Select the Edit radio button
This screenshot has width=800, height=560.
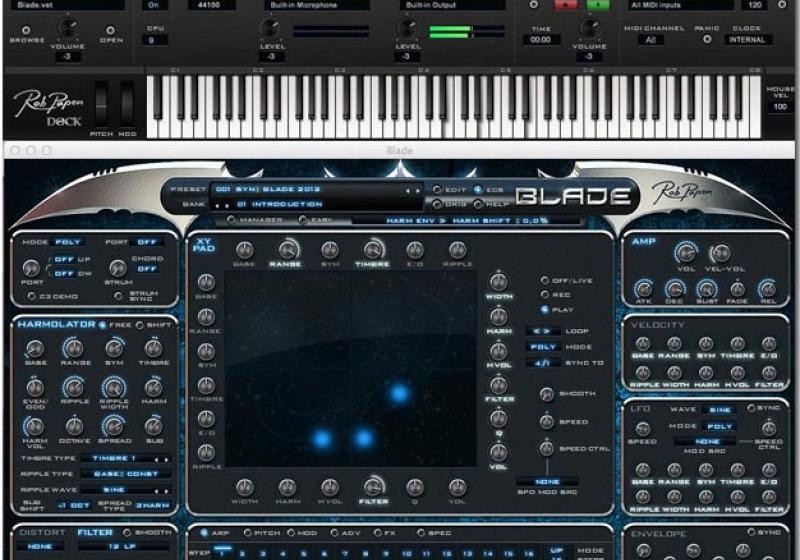437,189
